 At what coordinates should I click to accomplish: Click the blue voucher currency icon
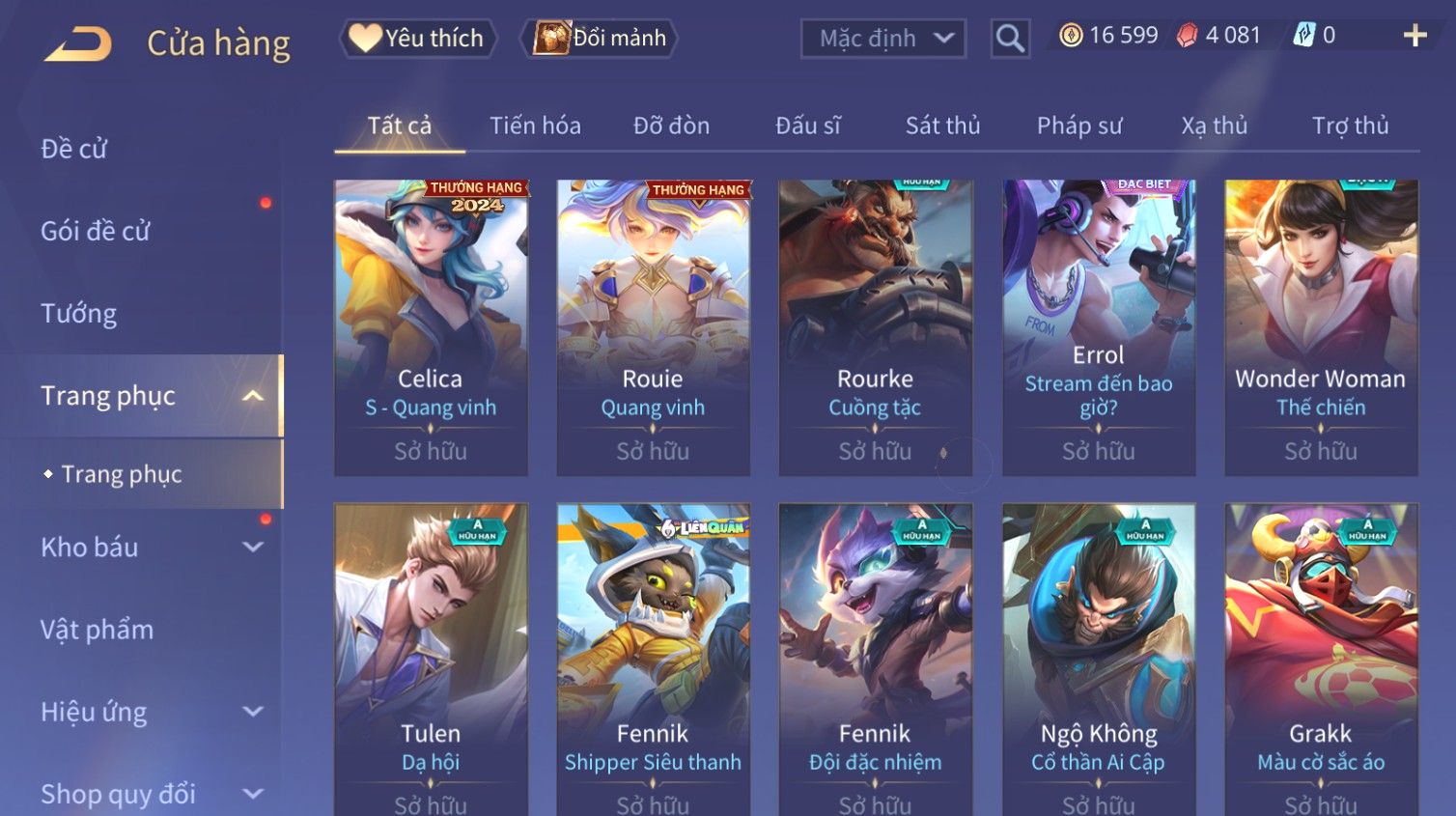tap(1303, 36)
